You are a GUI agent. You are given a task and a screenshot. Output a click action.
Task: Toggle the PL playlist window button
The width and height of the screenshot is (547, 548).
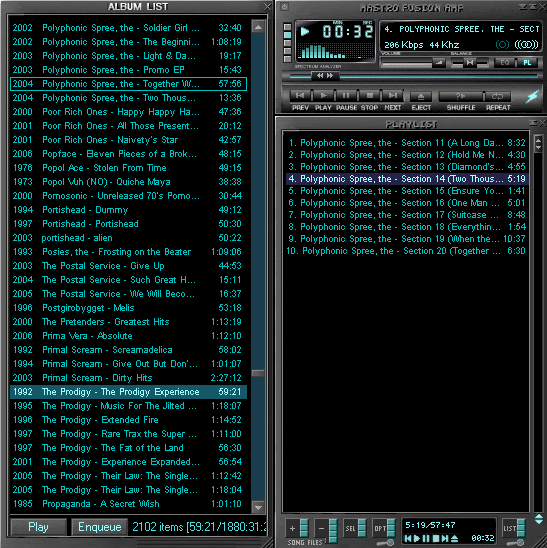pyautogui.click(x=527, y=63)
